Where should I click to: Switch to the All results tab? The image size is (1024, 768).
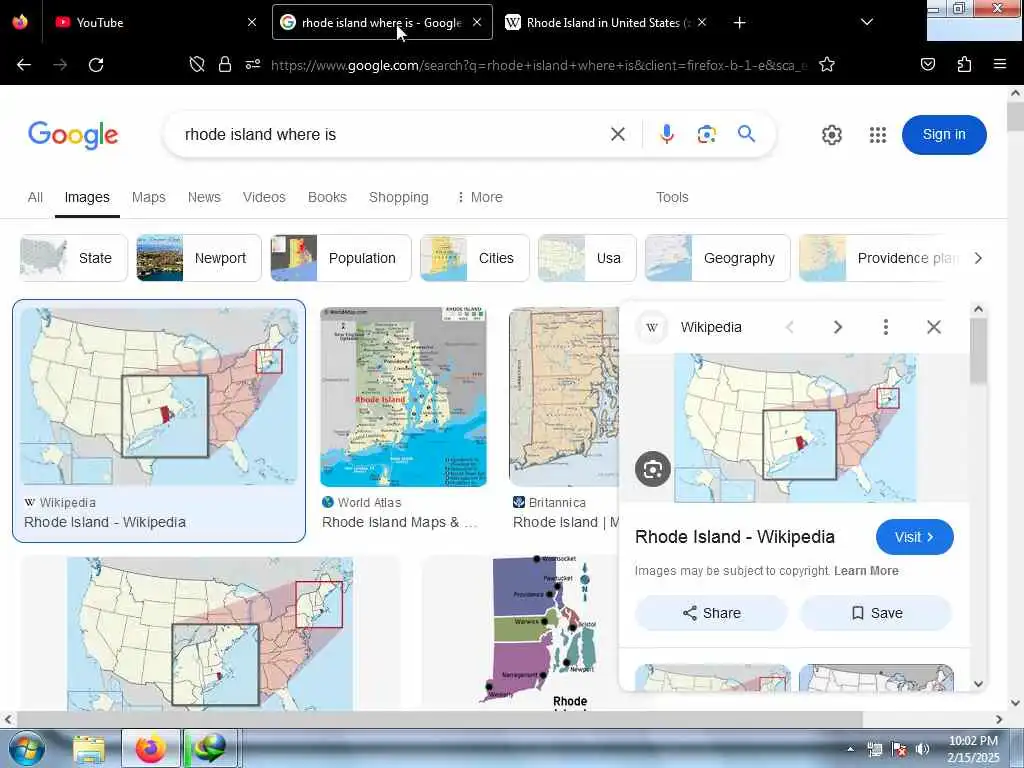(x=35, y=197)
